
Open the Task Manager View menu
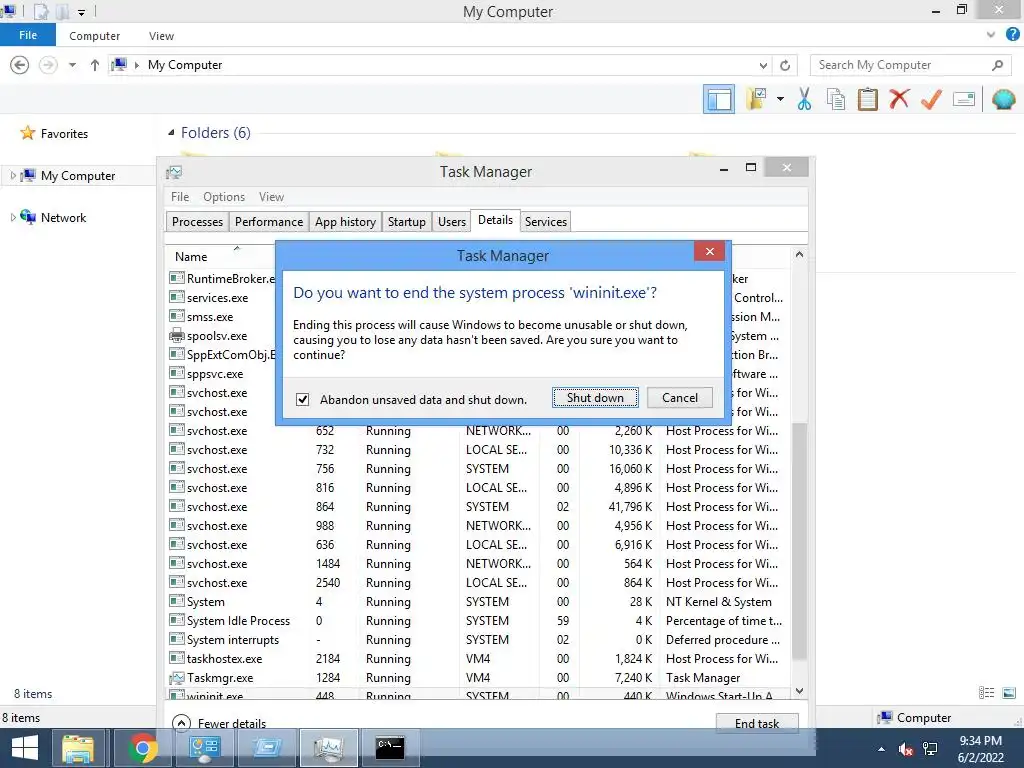(271, 197)
